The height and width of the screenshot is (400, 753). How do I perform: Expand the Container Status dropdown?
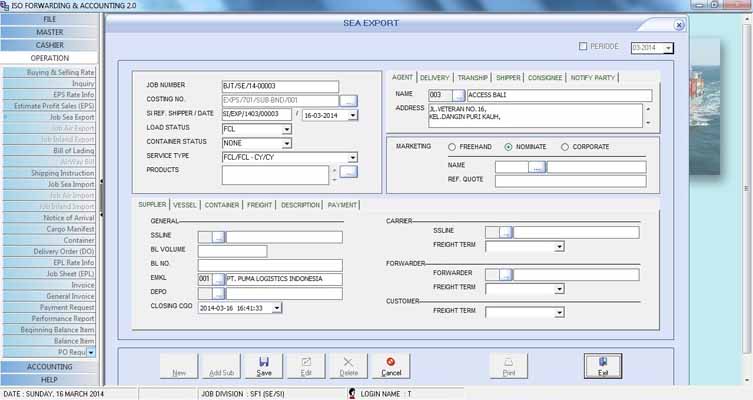point(286,143)
